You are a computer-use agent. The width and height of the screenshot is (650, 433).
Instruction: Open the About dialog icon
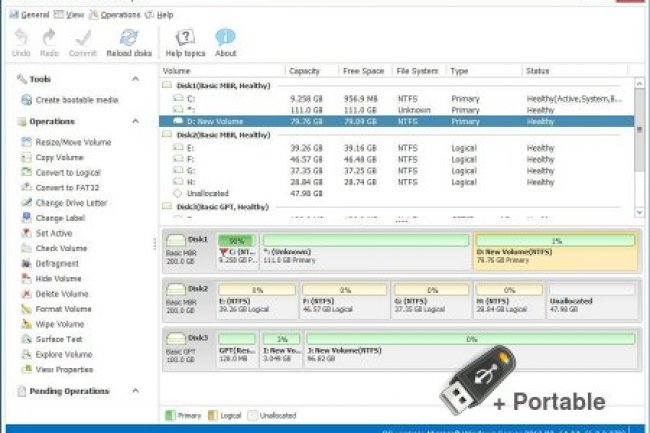226,40
